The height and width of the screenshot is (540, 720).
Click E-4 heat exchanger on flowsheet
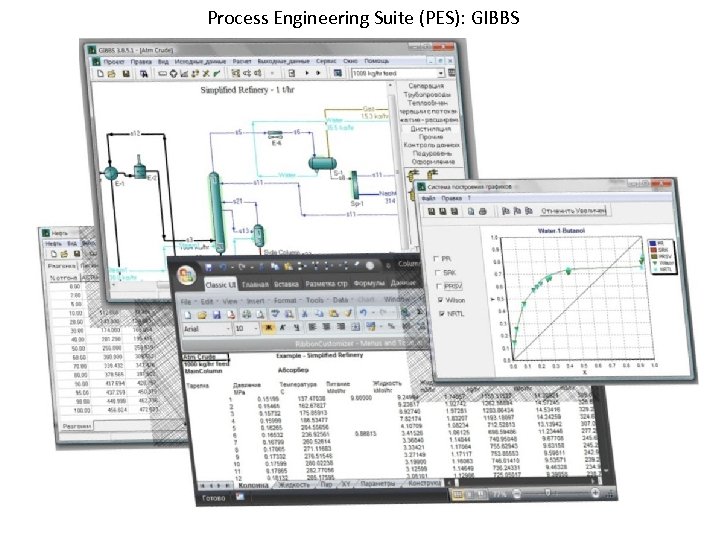(x=275, y=134)
